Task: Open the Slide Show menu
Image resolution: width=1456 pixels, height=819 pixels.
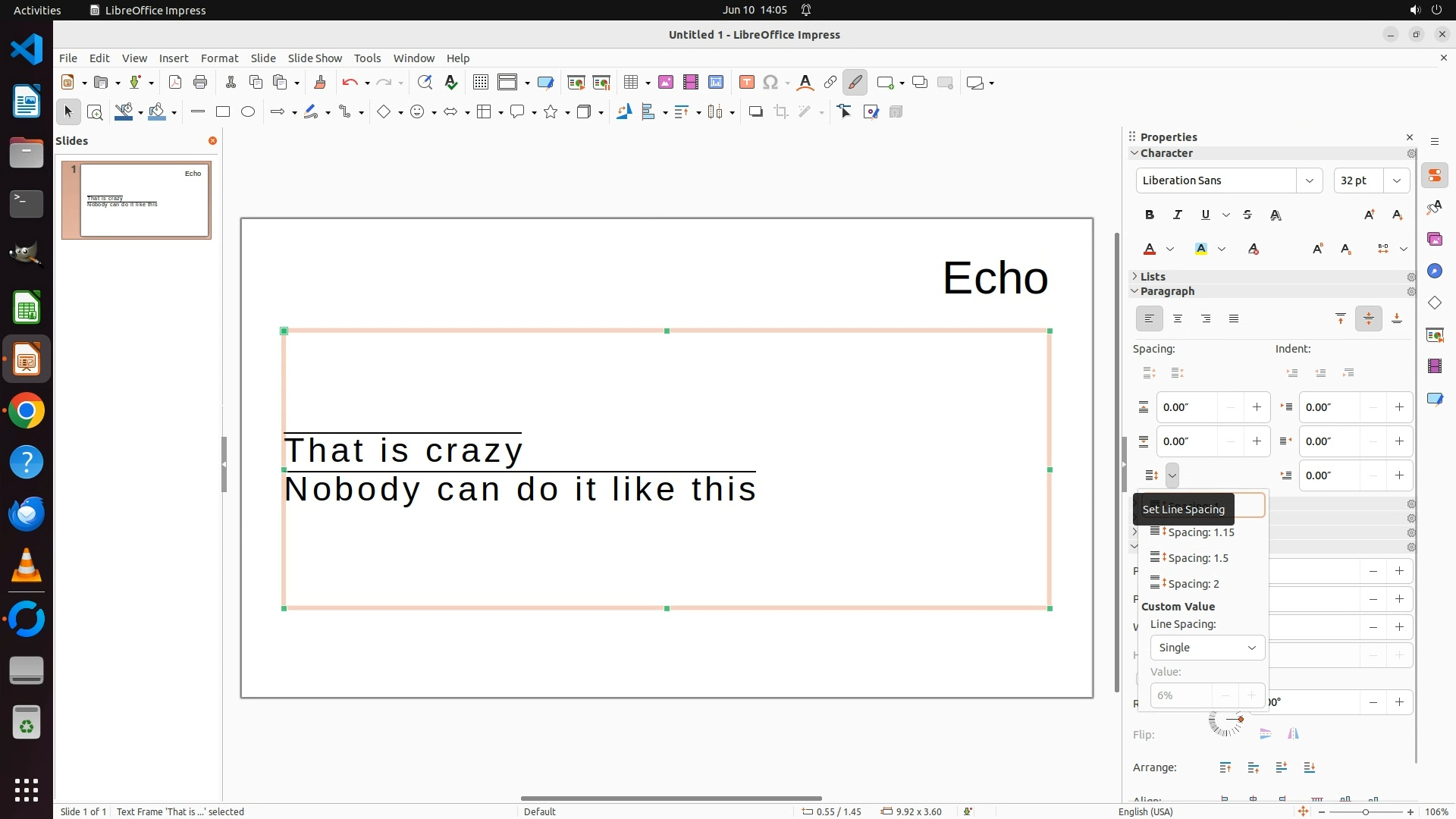Action: click(315, 58)
